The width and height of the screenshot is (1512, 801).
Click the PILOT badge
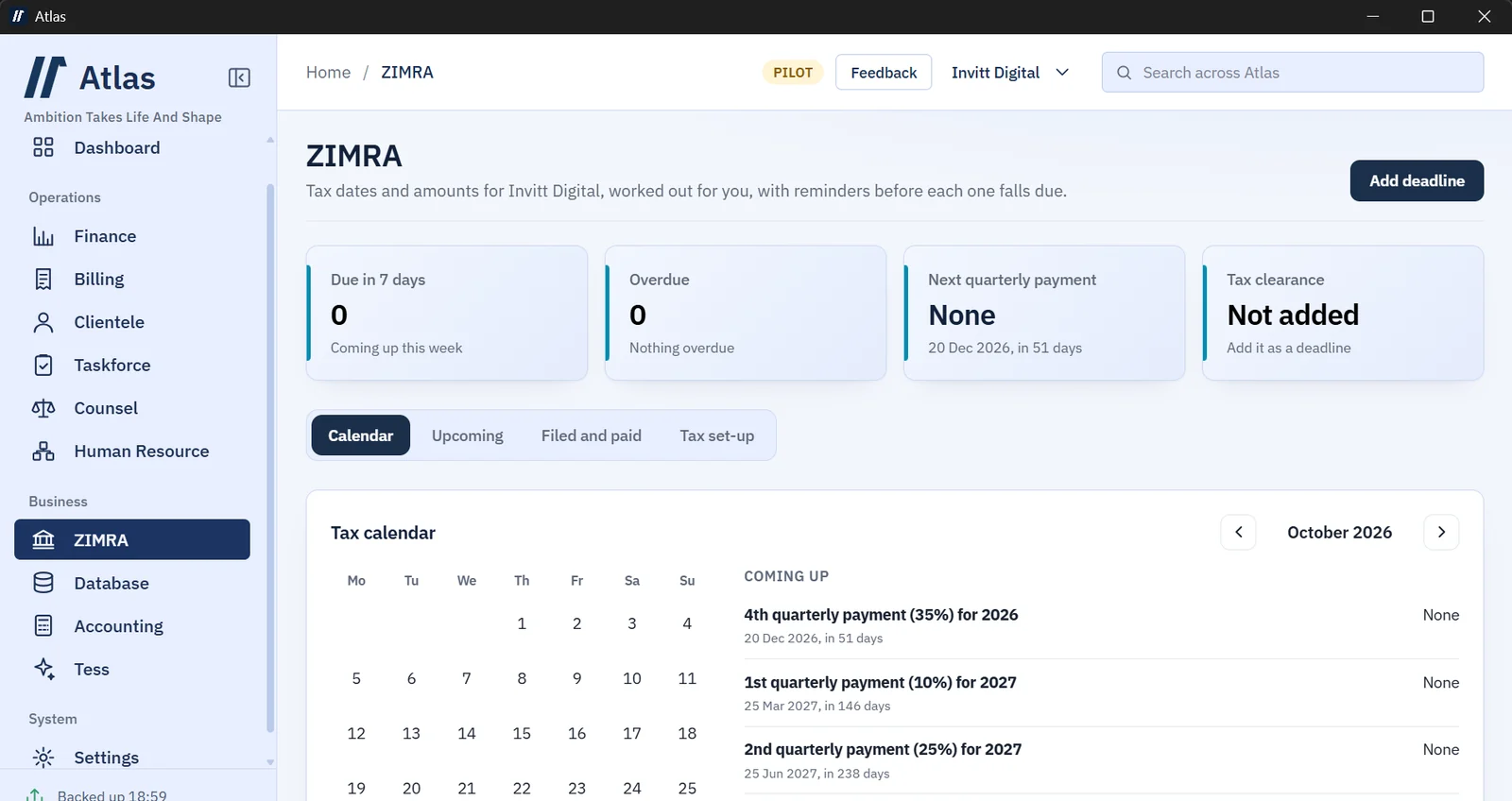[793, 73]
